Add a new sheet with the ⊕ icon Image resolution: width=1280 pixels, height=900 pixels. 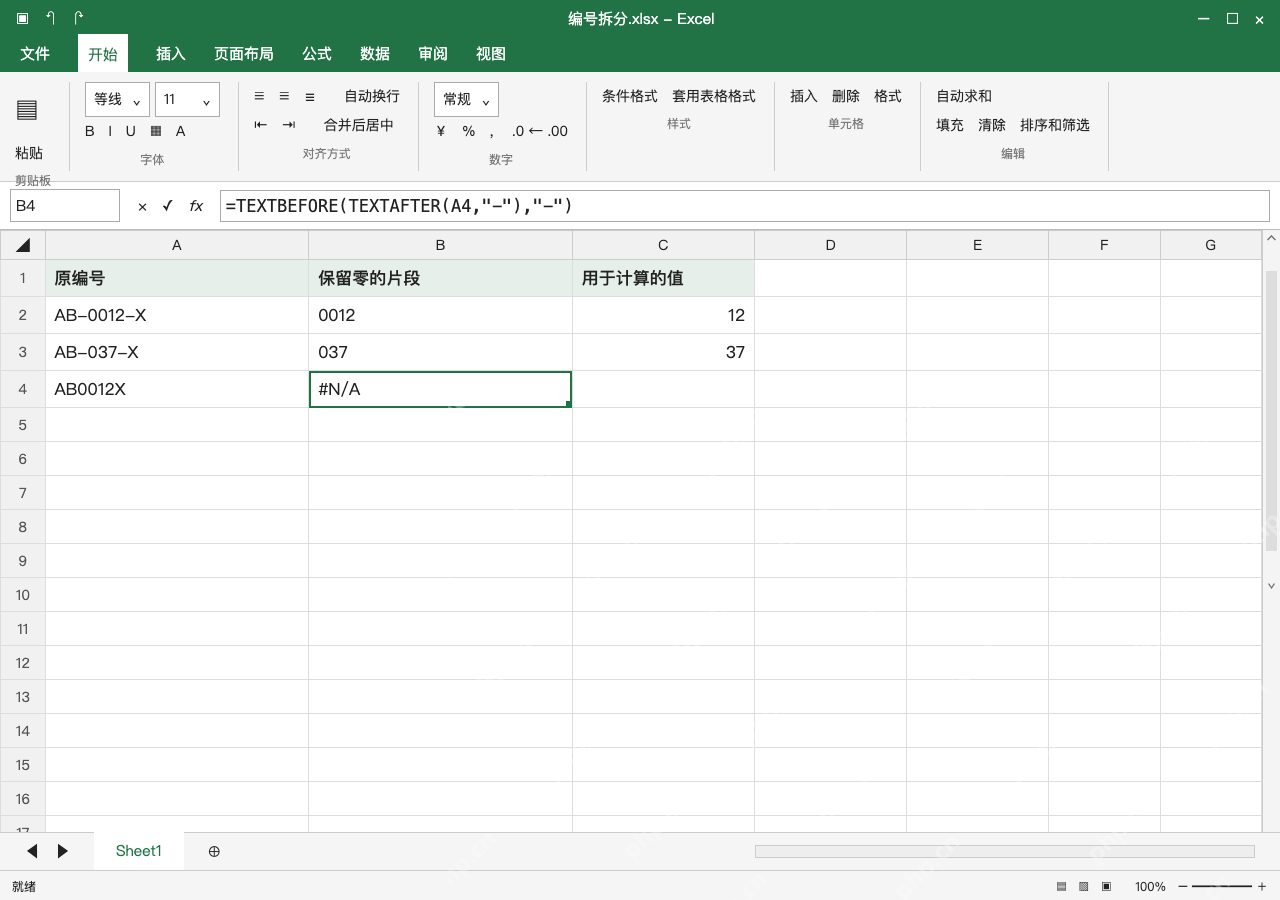pos(214,851)
